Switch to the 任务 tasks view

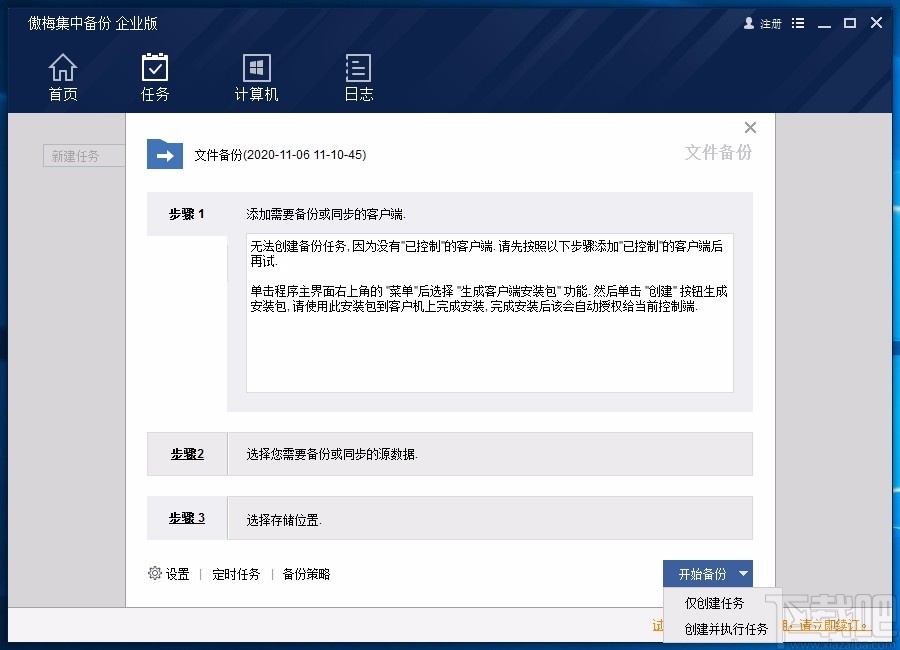click(x=155, y=76)
